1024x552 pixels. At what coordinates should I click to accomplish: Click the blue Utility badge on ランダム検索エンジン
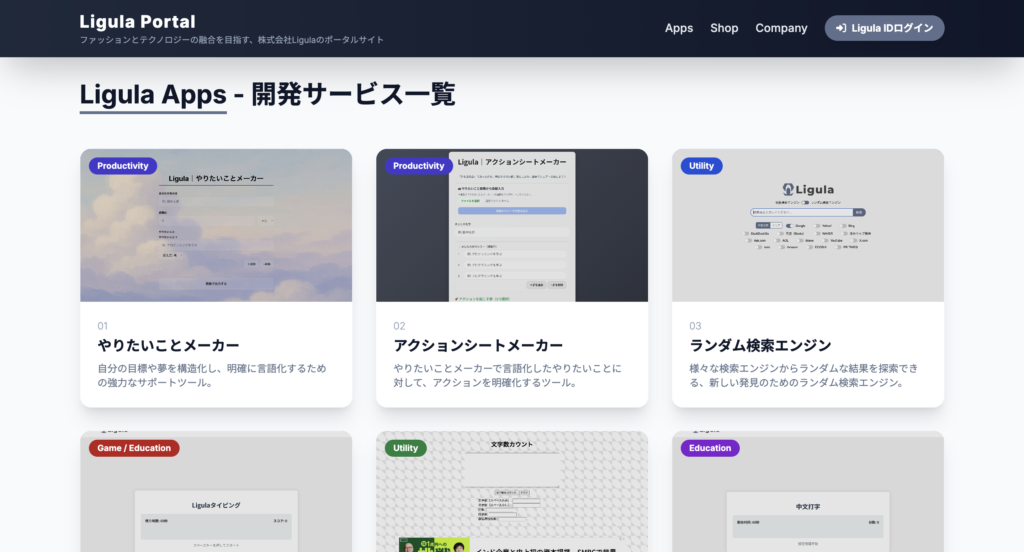701,166
